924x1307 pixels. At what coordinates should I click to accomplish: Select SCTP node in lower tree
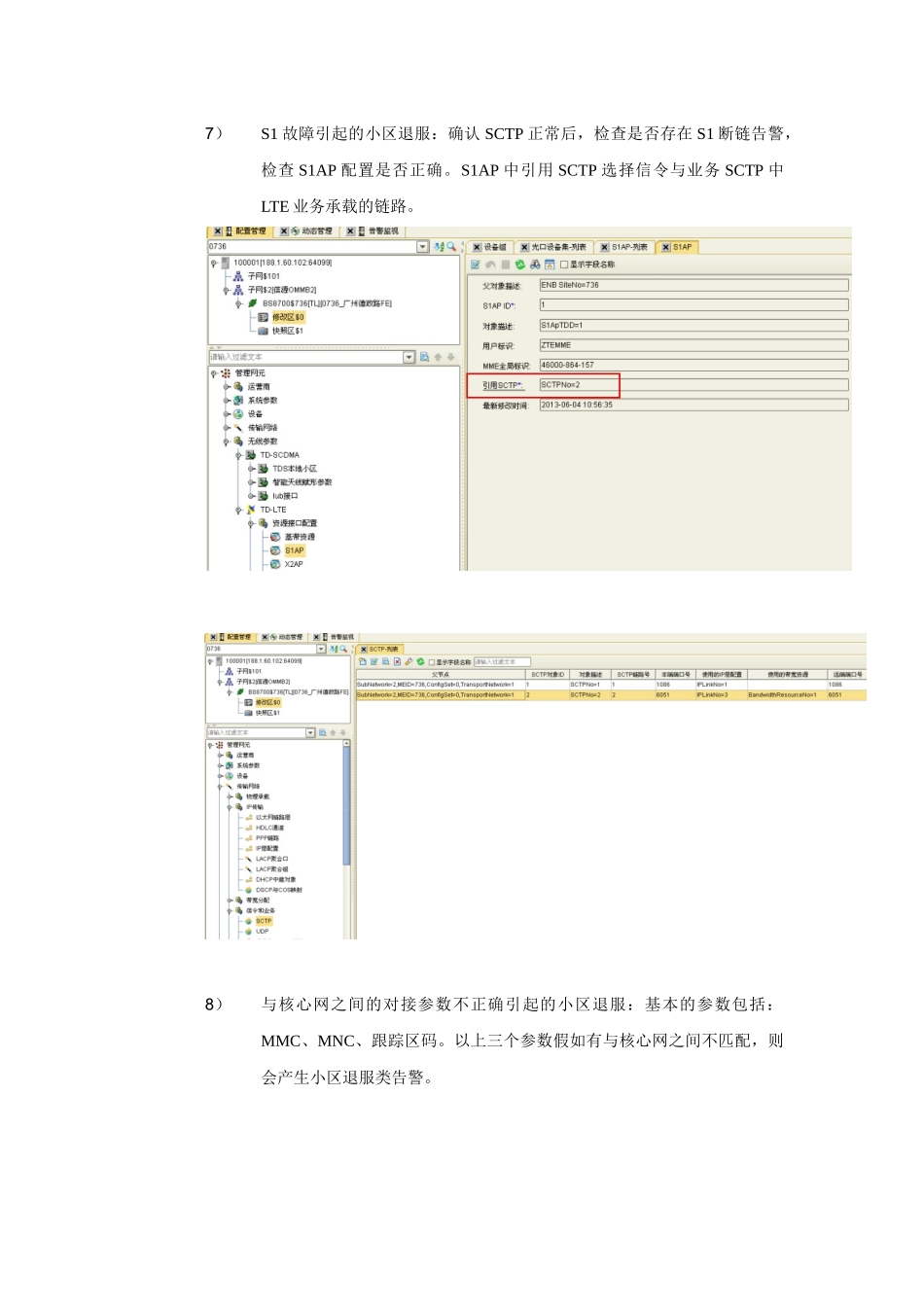pyautogui.click(x=264, y=921)
